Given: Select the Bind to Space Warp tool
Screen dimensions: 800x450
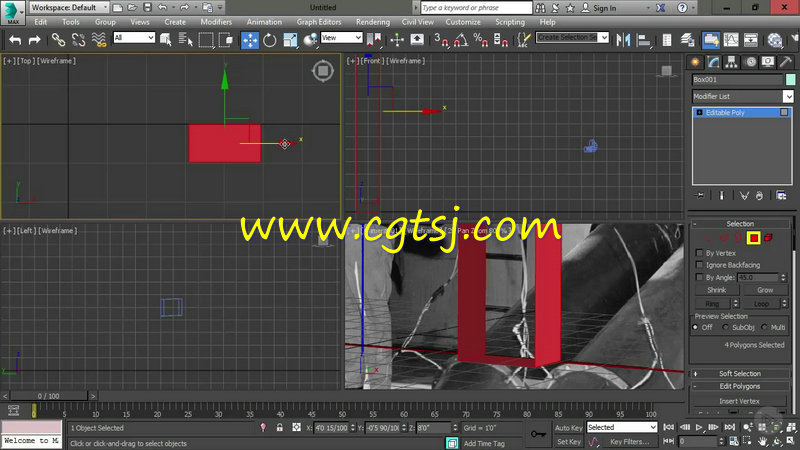Looking at the screenshot, I should click(x=99, y=40).
